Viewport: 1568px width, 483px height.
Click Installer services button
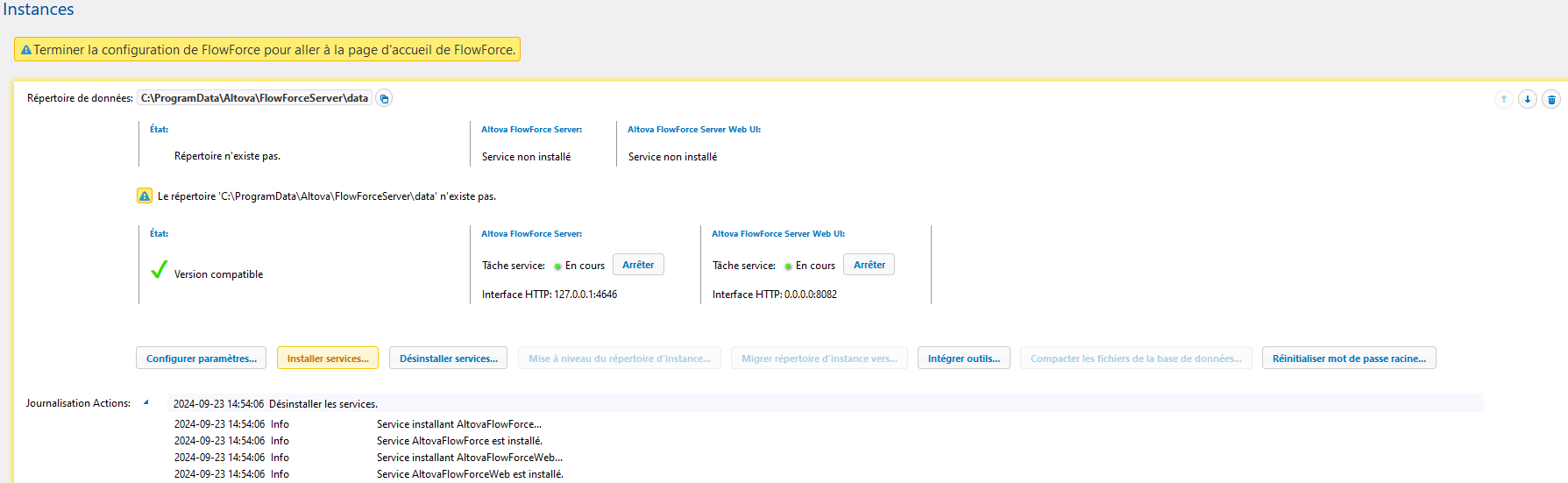(x=328, y=359)
